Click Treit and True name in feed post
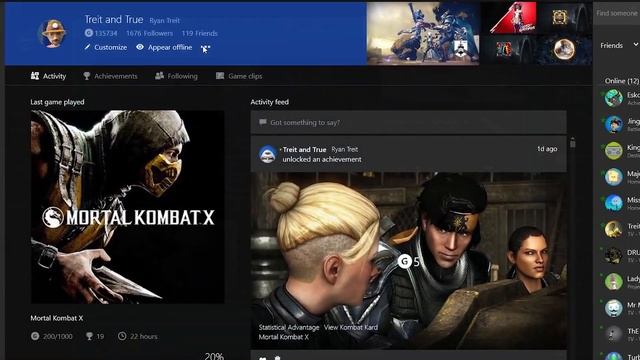The height and width of the screenshot is (360, 640). 304,150
